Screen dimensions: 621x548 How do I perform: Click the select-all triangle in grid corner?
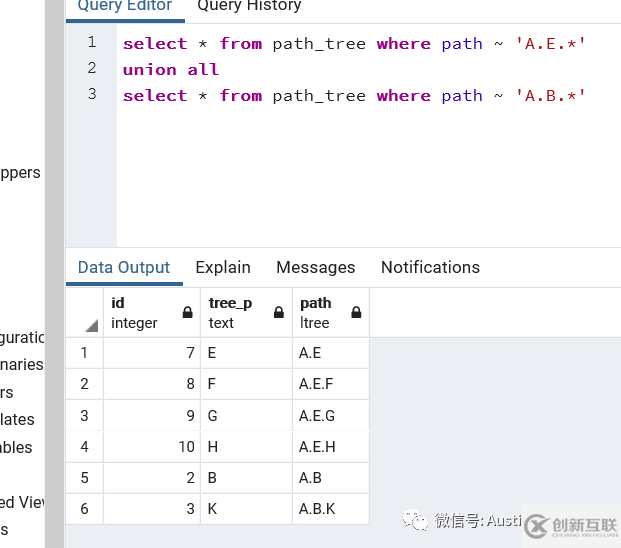pyautogui.click(x=91, y=325)
